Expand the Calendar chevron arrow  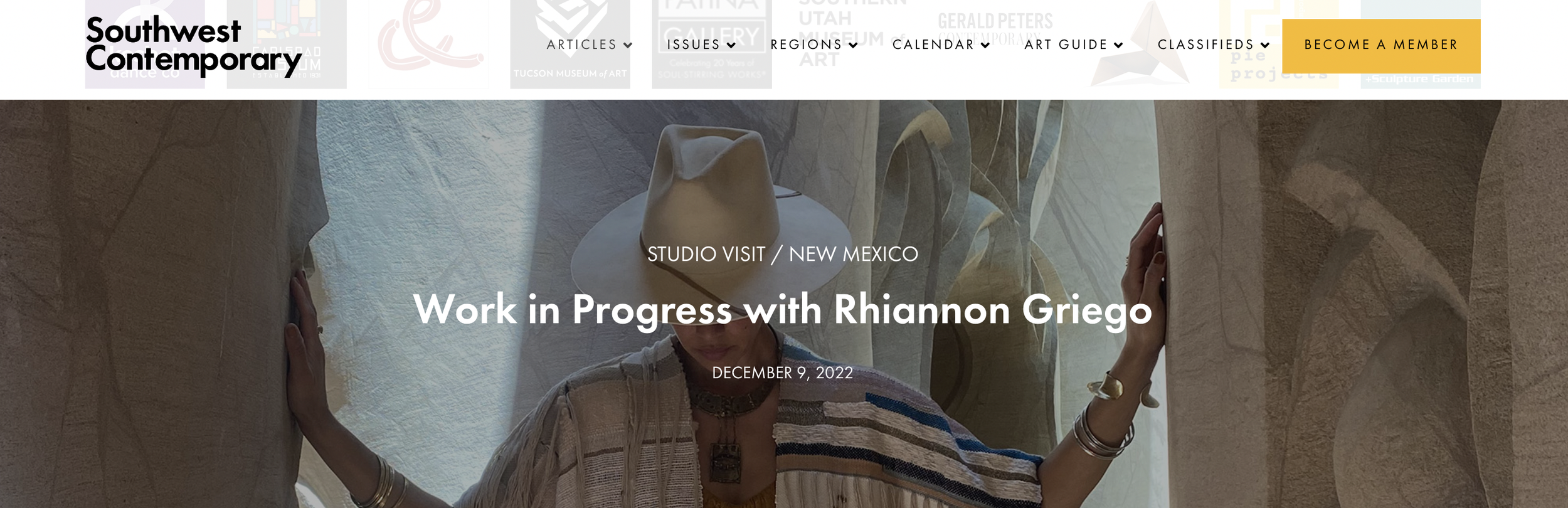click(x=985, y=45)
